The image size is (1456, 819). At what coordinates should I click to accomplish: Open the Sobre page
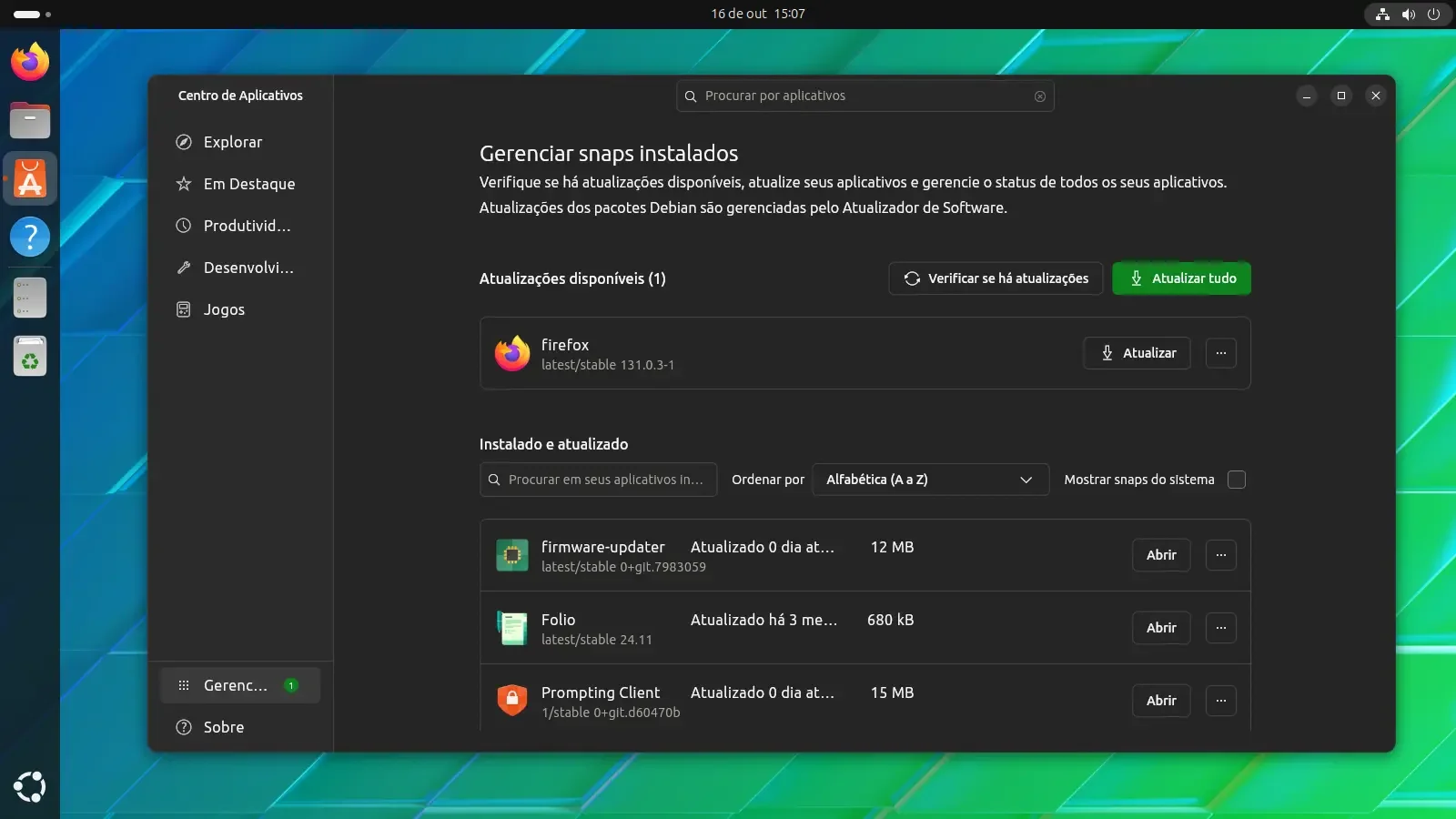click(240, 727)
